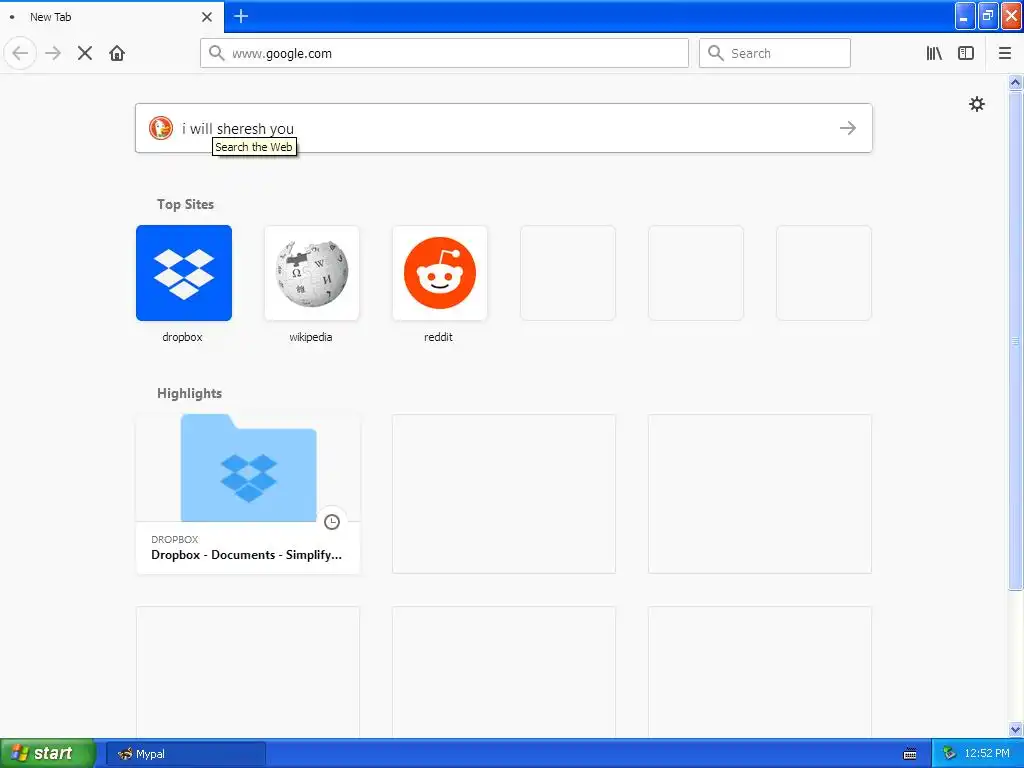
Task: Click the 12:52 PM taskbar clock
Action: coord(987,754)
